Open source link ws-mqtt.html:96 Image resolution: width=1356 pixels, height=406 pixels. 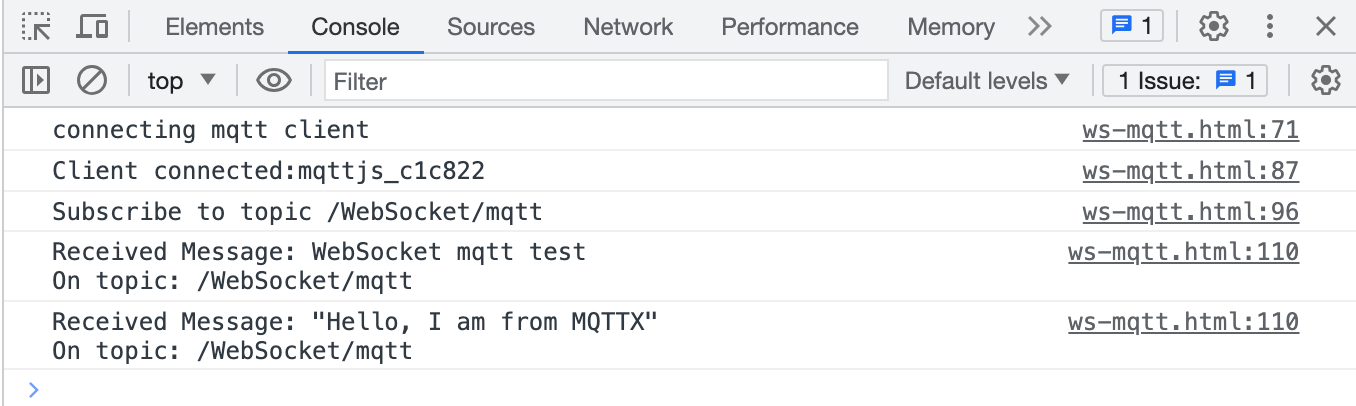click(x=1190, y=212)
